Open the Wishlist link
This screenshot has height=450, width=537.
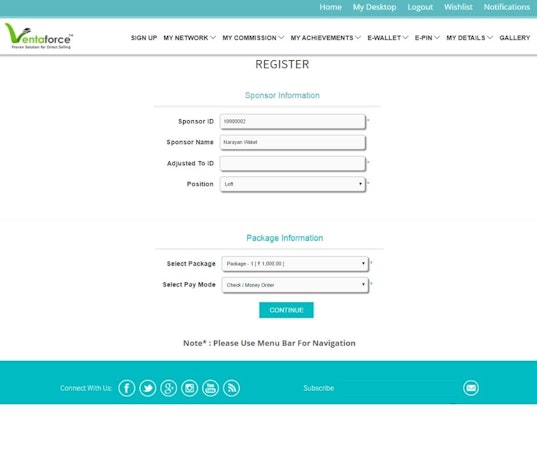(x=458, y=7)
